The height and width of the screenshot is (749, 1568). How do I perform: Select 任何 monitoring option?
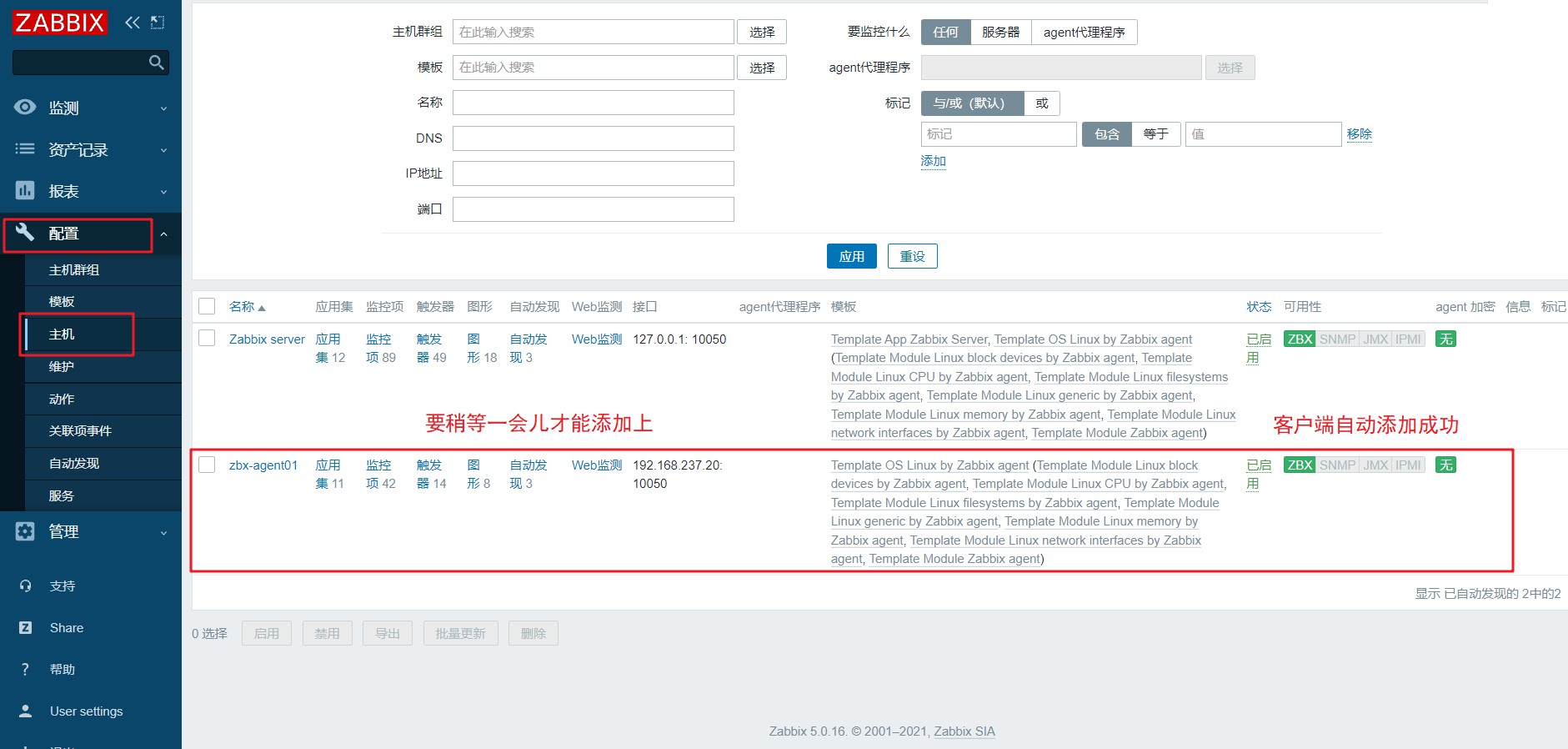pos(945,32)
